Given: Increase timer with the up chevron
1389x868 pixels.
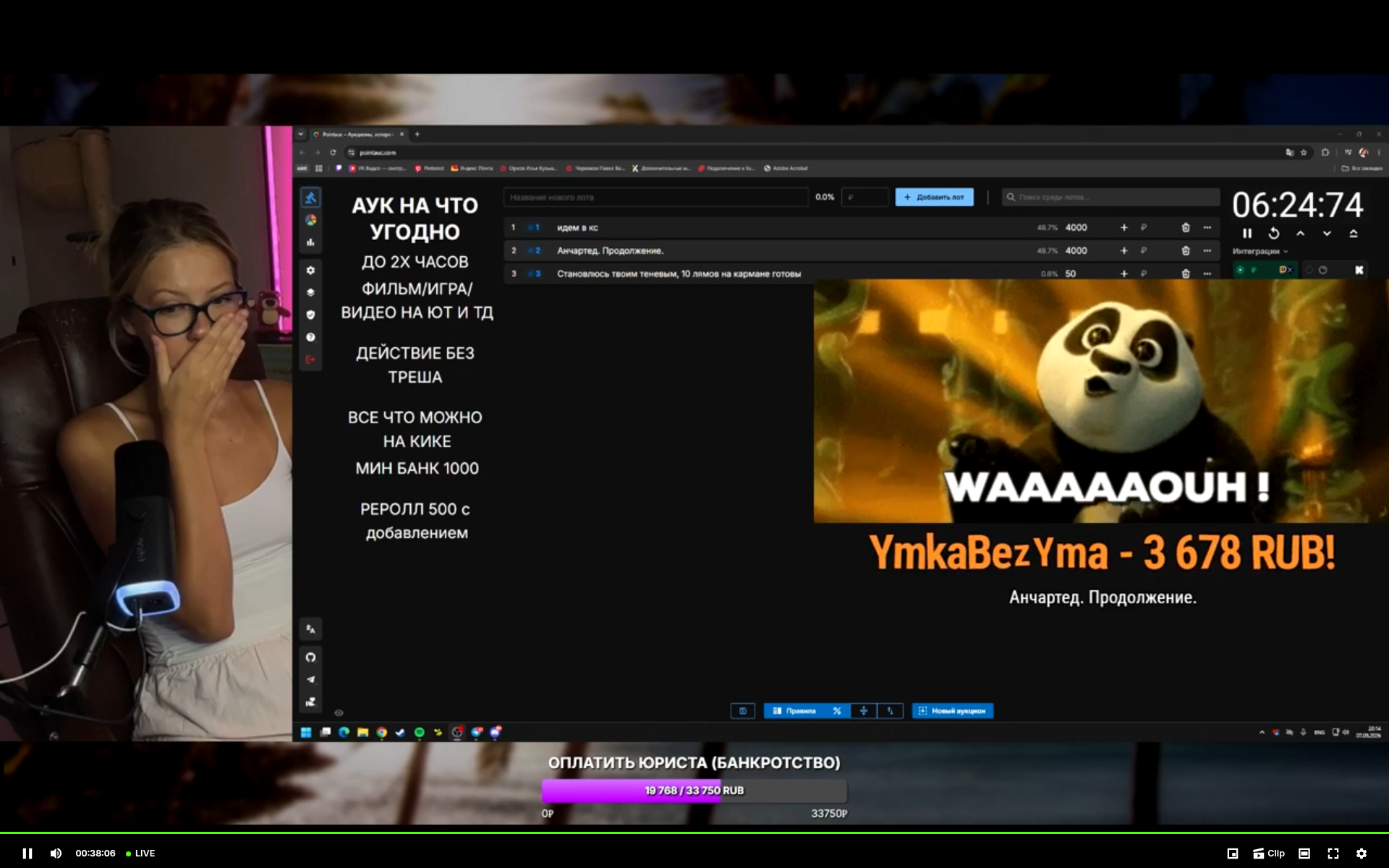Looking at the screenshot, I should pos(1300,233).
